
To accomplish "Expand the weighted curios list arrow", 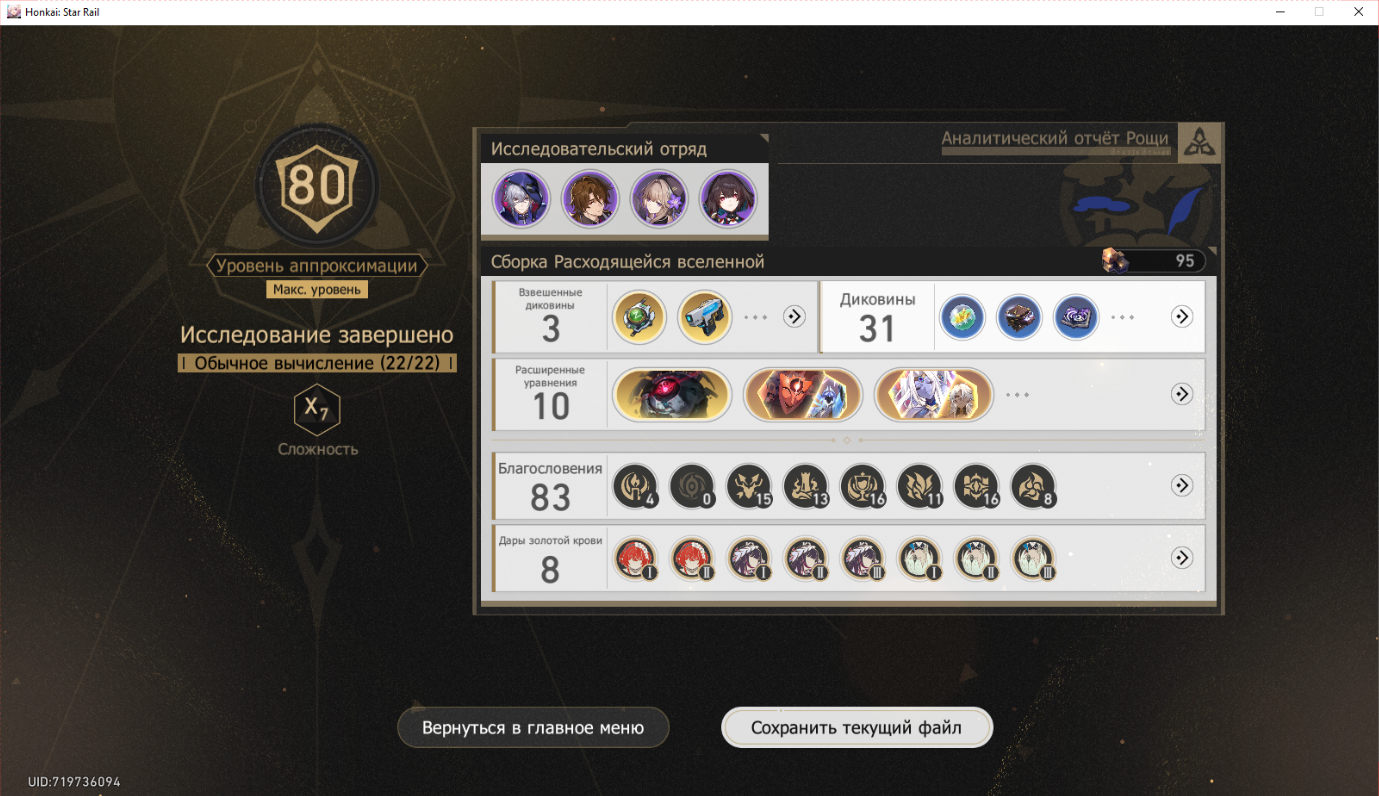I will (794, 317).
